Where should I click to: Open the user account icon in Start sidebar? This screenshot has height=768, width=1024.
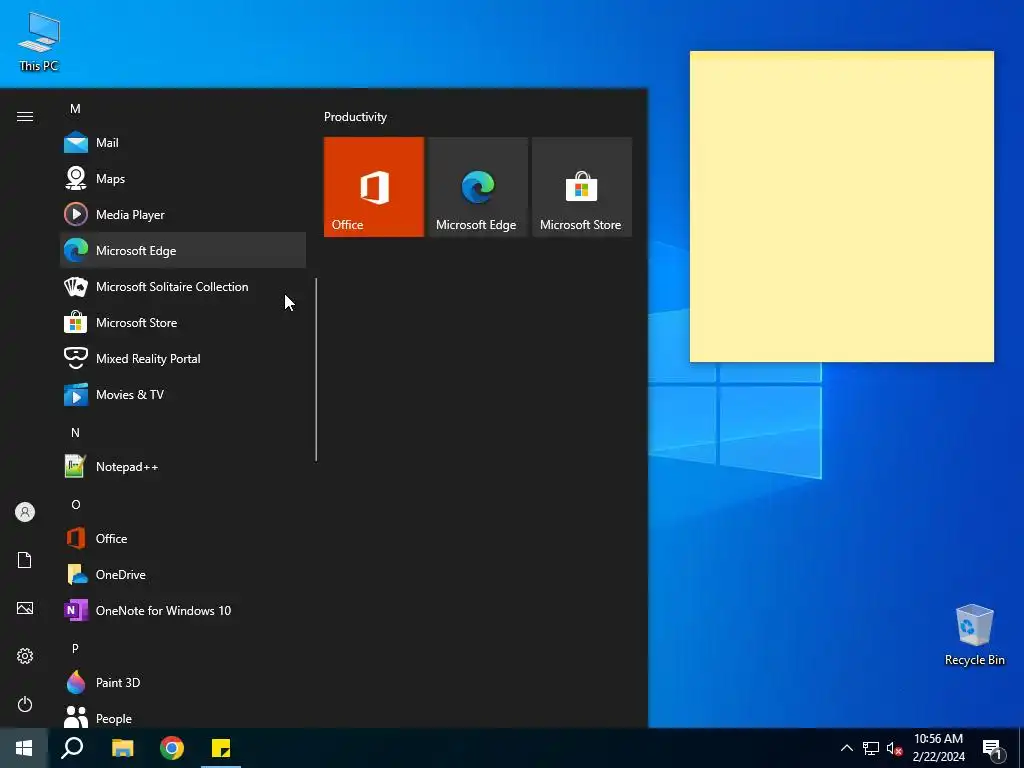[25, 512]
